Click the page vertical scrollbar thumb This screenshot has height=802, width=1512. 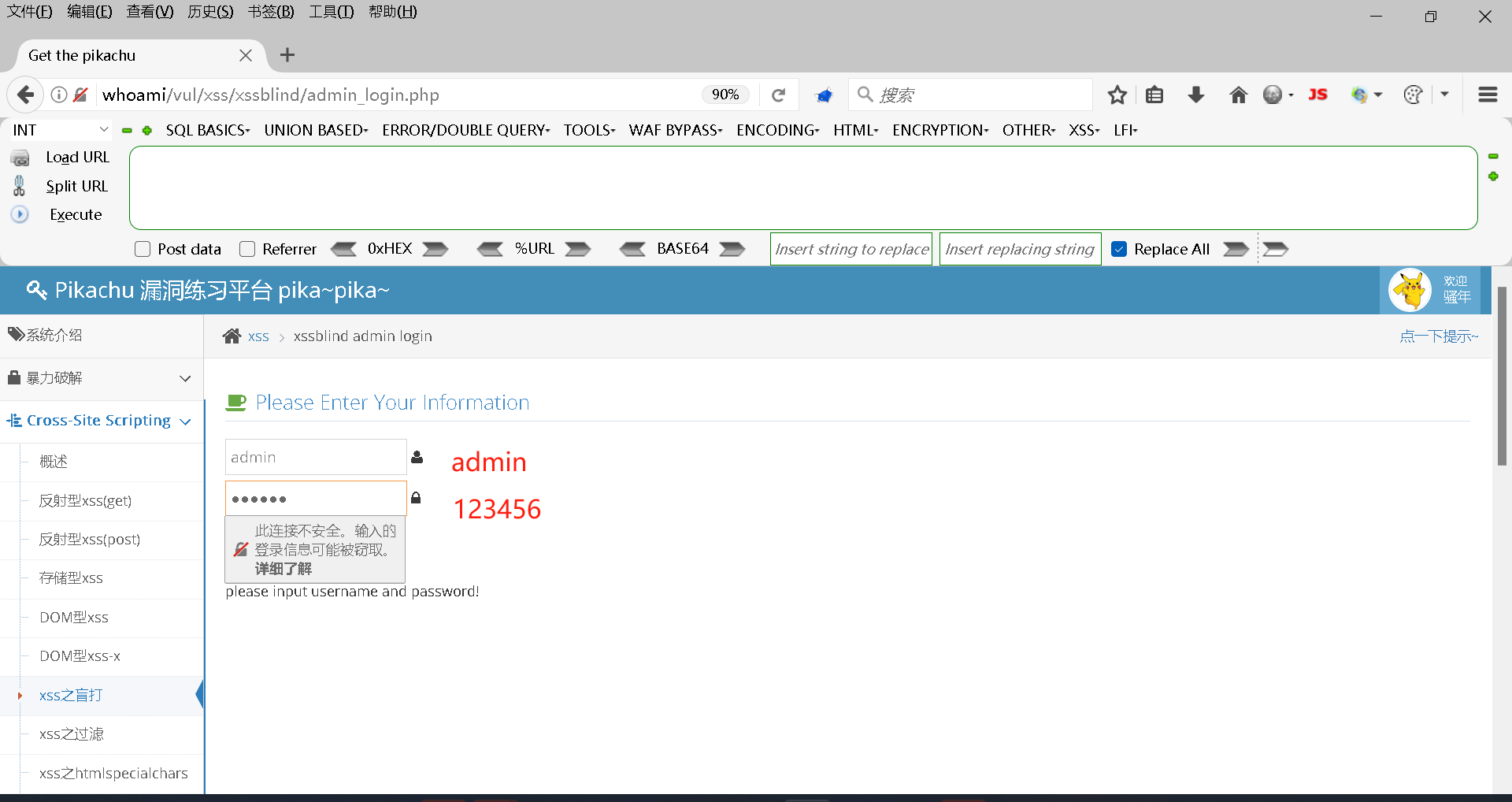[1502, 377]
